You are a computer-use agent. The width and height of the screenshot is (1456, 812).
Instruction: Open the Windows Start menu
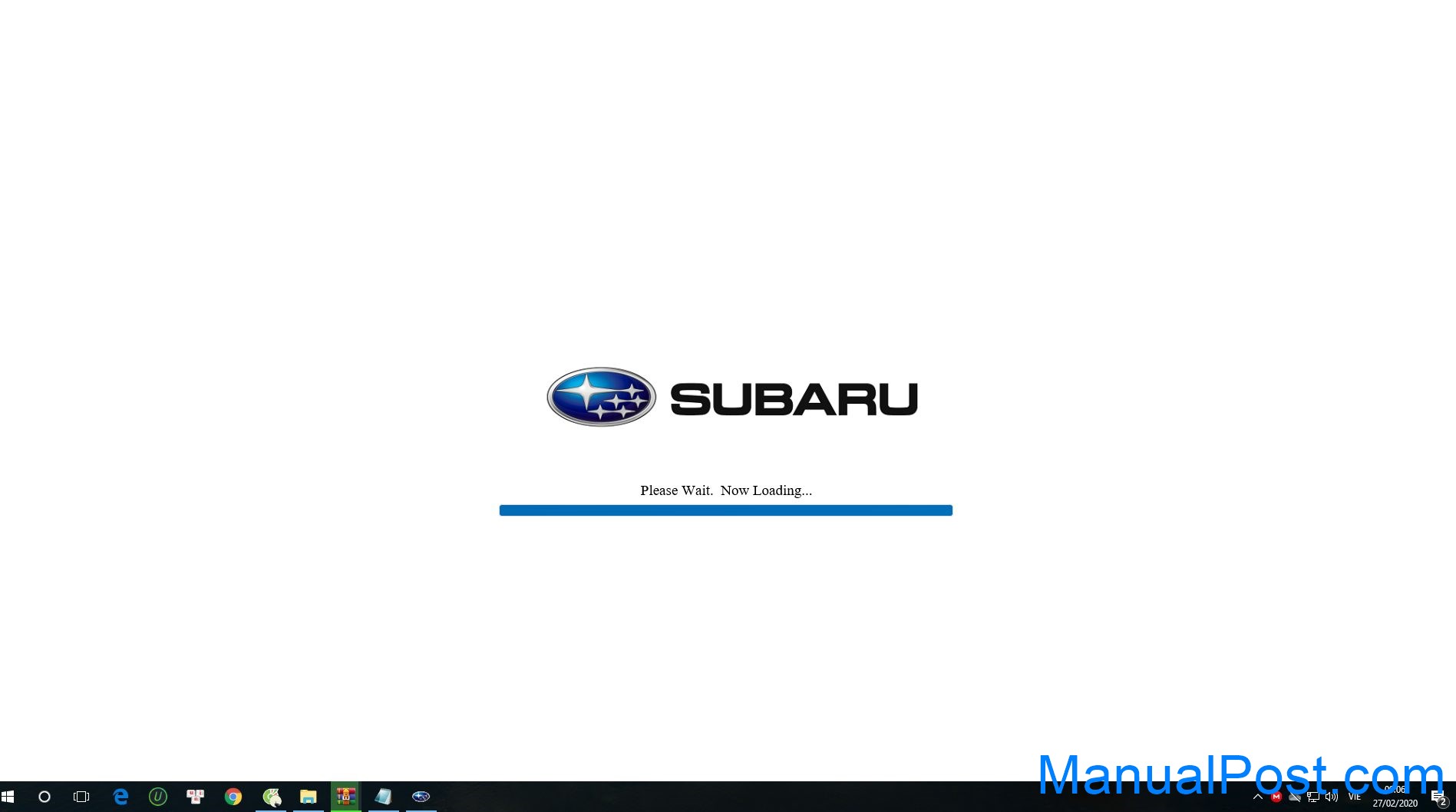pyautogui.click(x=8, y=797)
